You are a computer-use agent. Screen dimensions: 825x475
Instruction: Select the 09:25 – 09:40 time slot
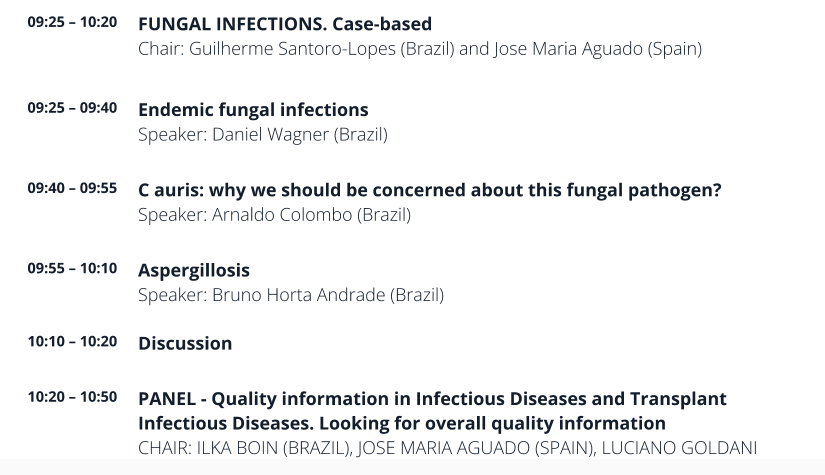pyautogui.click(x=72, y=108)
